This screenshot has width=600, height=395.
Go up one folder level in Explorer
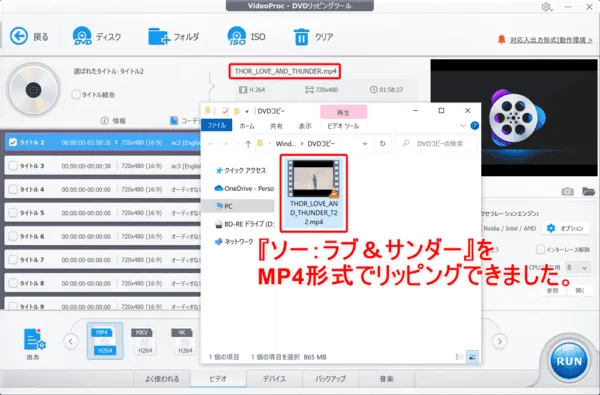point(248,144)
